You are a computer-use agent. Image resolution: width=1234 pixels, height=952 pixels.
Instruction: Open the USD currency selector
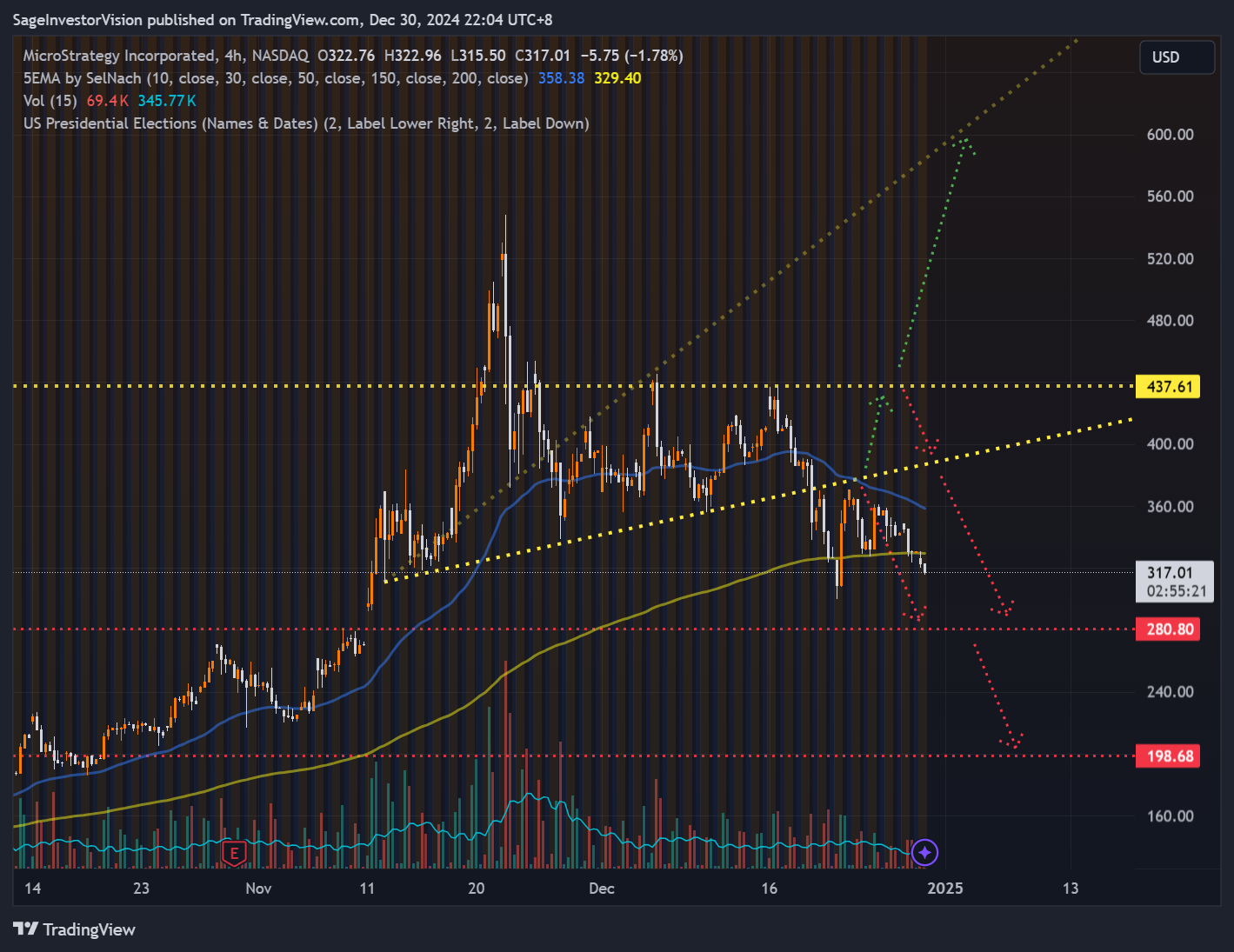click(x=1177, y=57)
